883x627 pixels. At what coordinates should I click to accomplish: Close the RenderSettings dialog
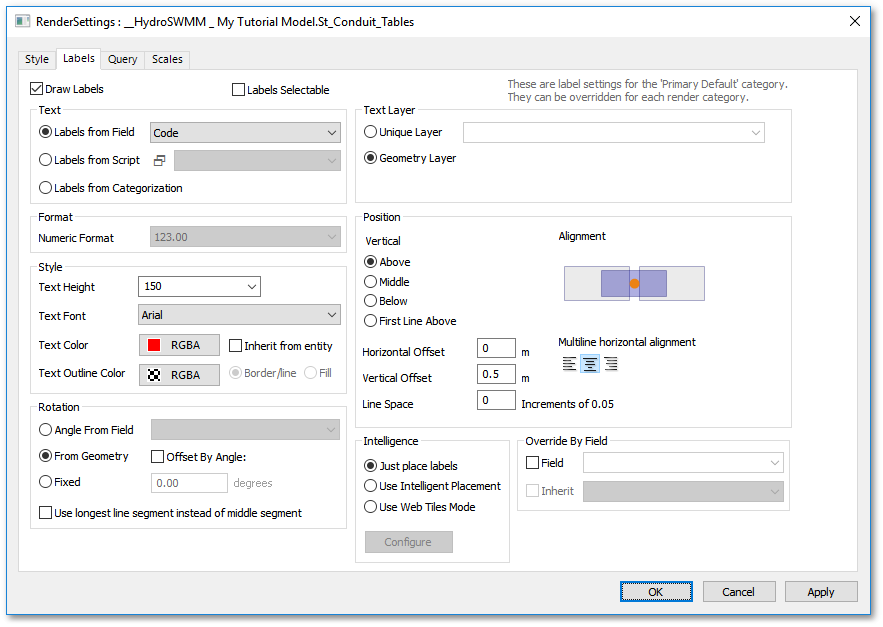tap(855, 21)
